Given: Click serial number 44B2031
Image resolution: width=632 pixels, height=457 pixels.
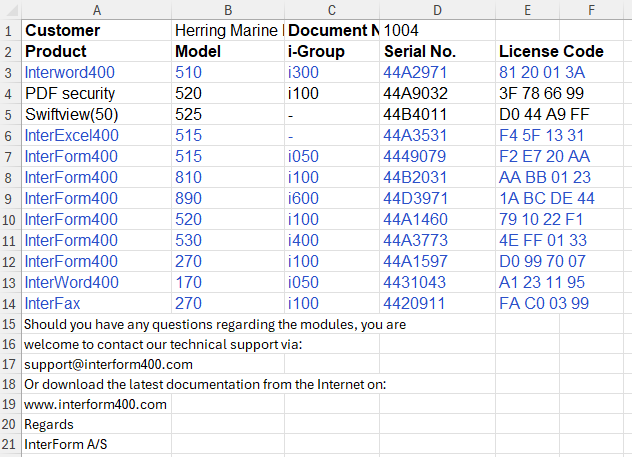Looking at the screenshot, I should [x=437, y=177].
